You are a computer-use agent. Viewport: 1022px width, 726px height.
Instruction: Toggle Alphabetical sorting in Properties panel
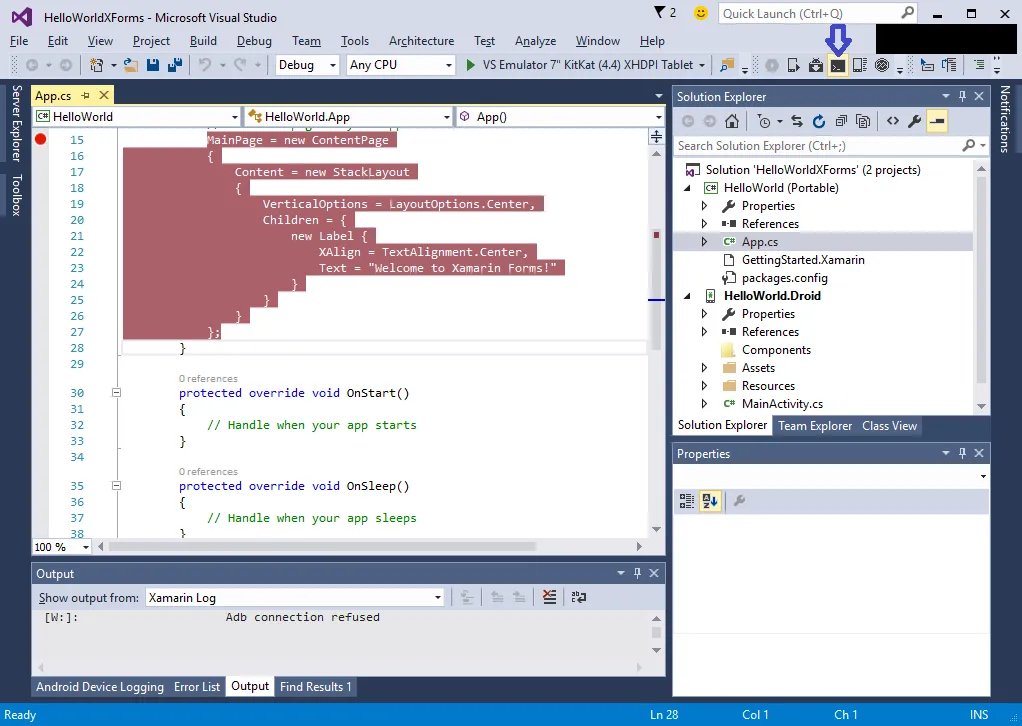[710, 501]
